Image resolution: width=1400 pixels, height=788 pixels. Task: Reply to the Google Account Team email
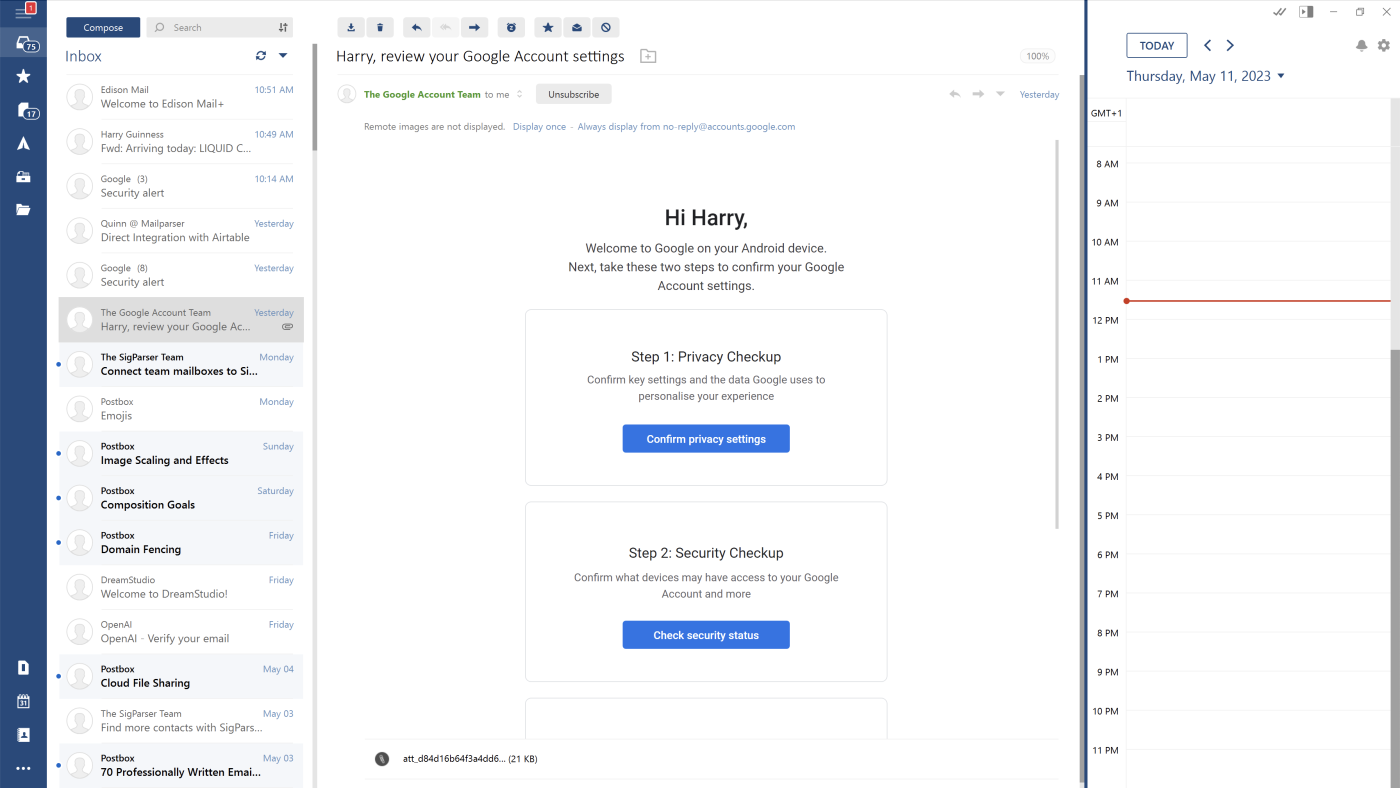(416, 27)
